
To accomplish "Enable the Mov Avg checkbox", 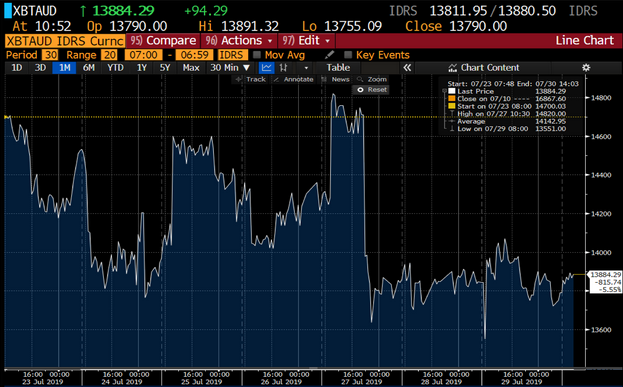I will pyautogui.click(x=257, y=55).
